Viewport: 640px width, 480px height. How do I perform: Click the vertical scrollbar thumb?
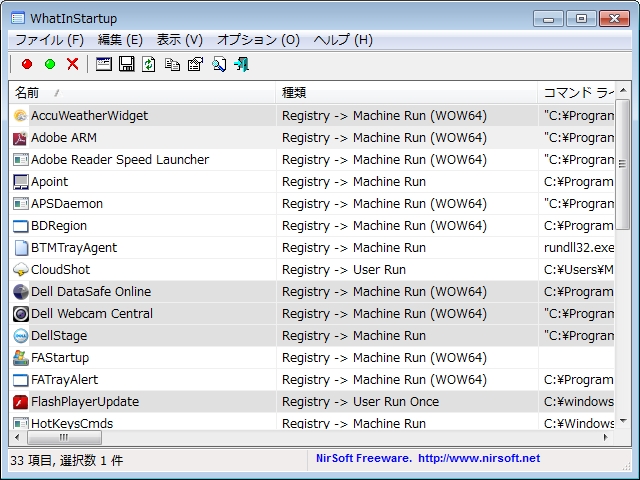(623, 164)
